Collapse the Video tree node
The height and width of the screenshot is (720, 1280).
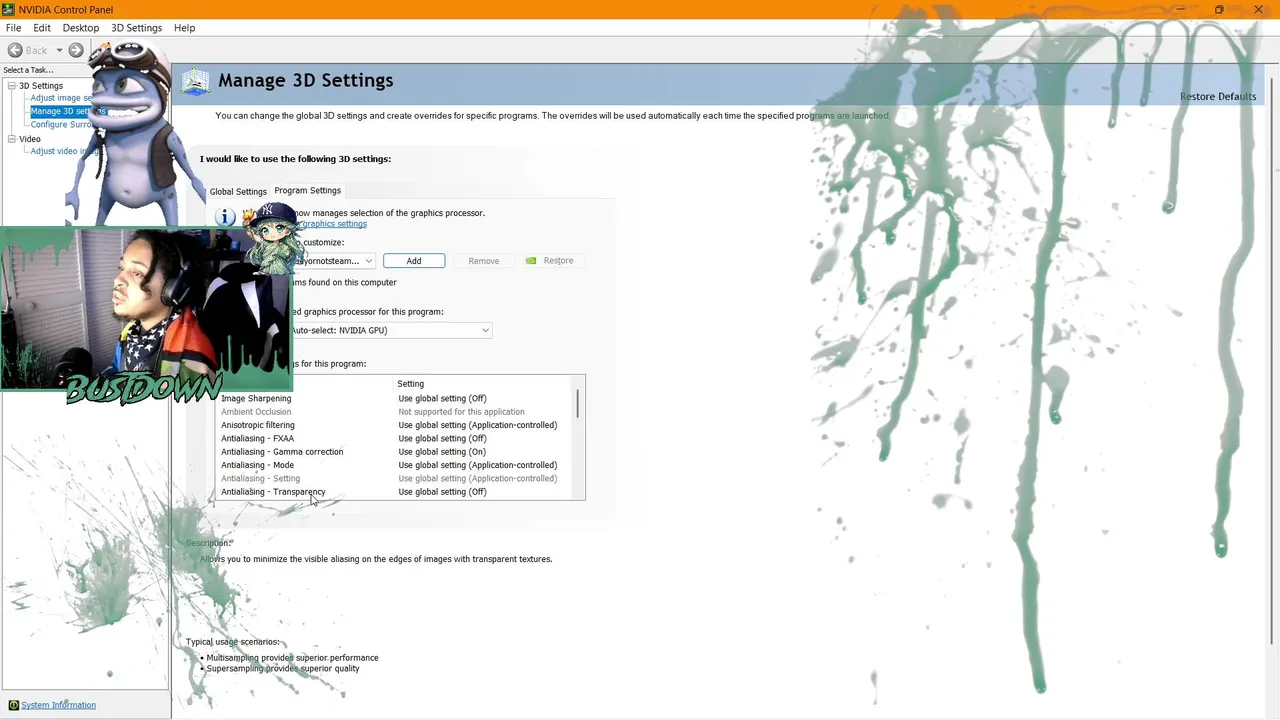point(12,139)
